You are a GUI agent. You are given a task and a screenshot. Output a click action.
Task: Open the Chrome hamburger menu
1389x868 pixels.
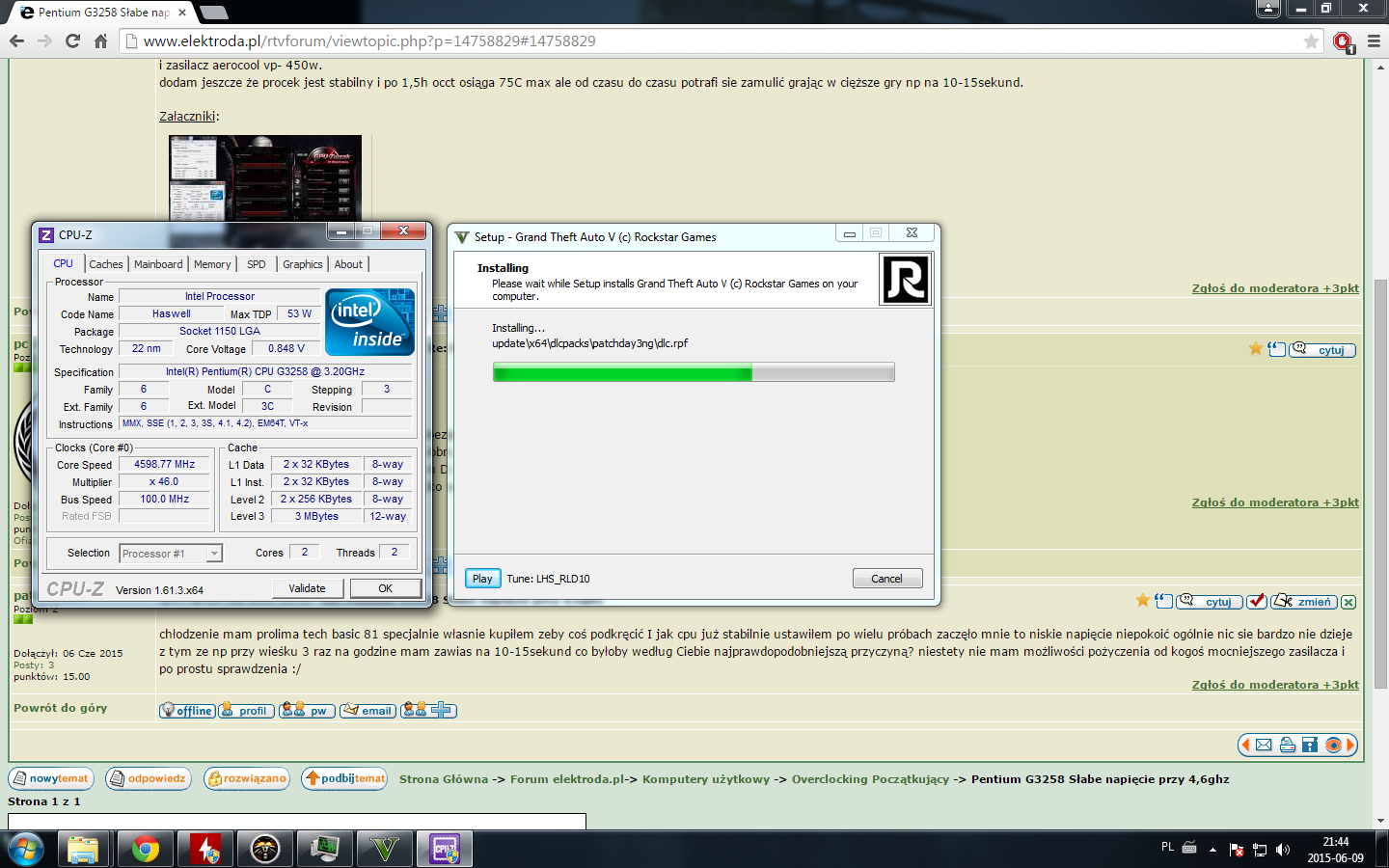(1374, 41)
